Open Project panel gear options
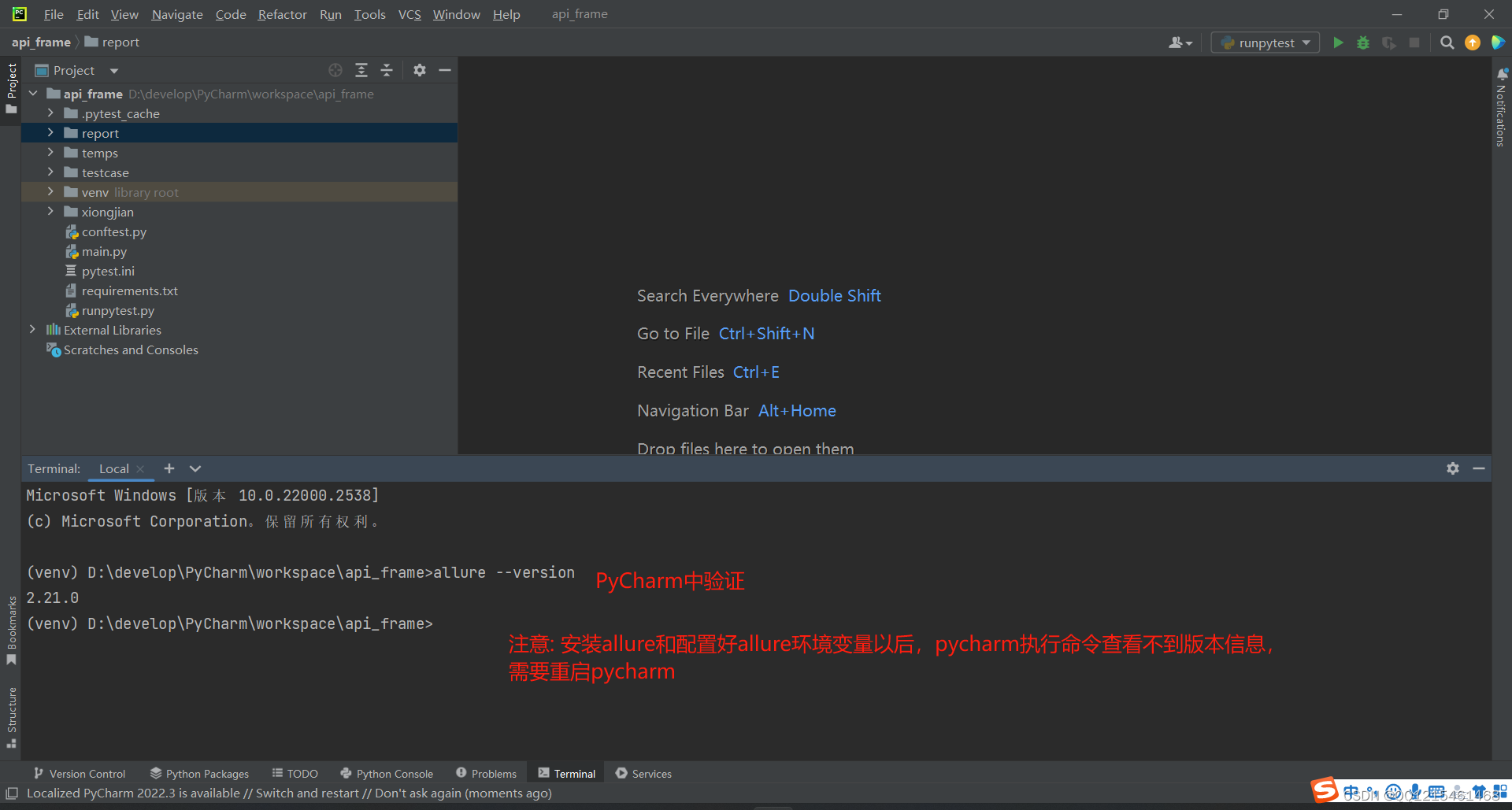This screenshot has width=1512, height=810. tap(420, 70)
